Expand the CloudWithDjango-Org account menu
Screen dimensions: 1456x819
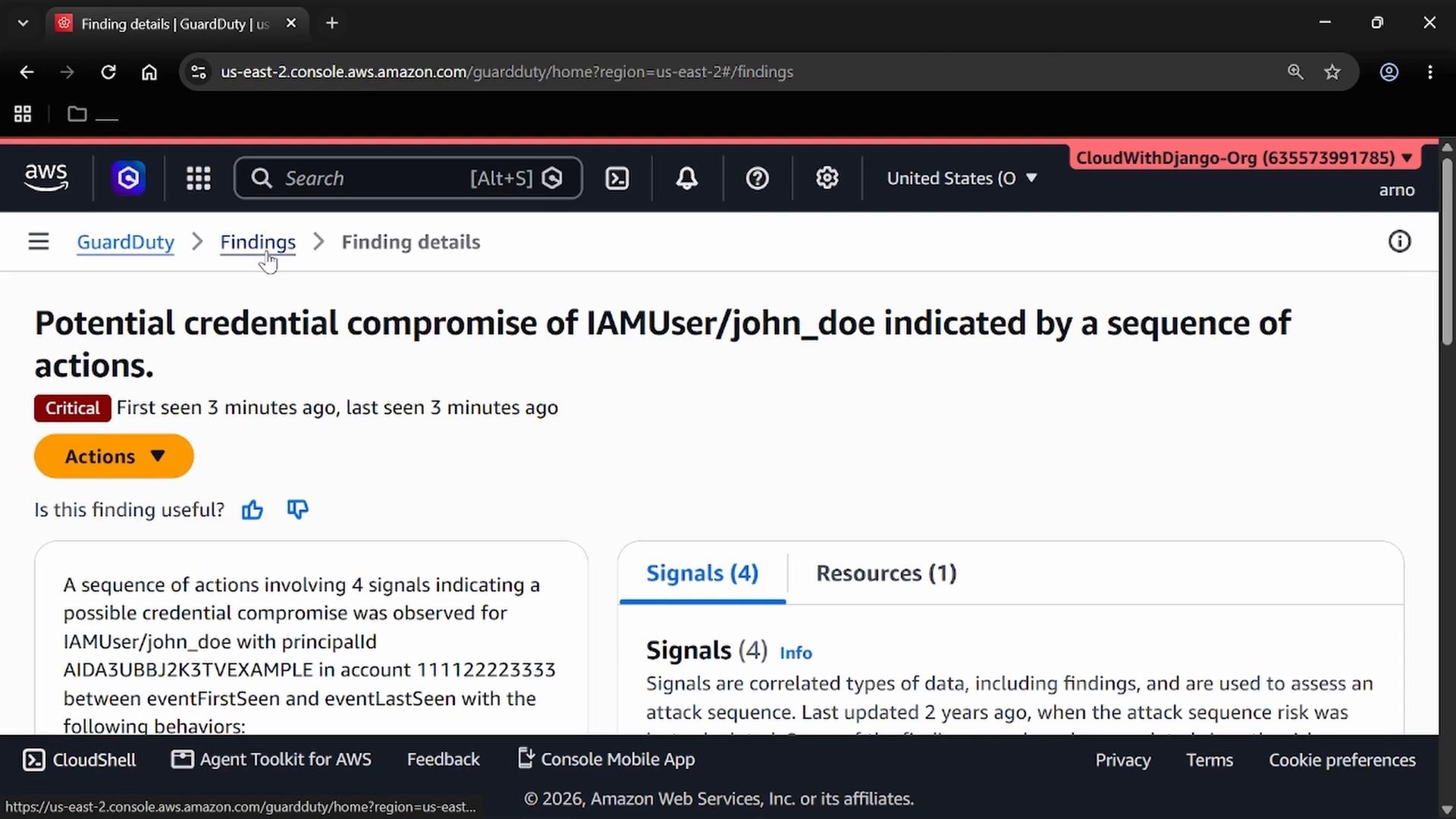[1244, 158]
